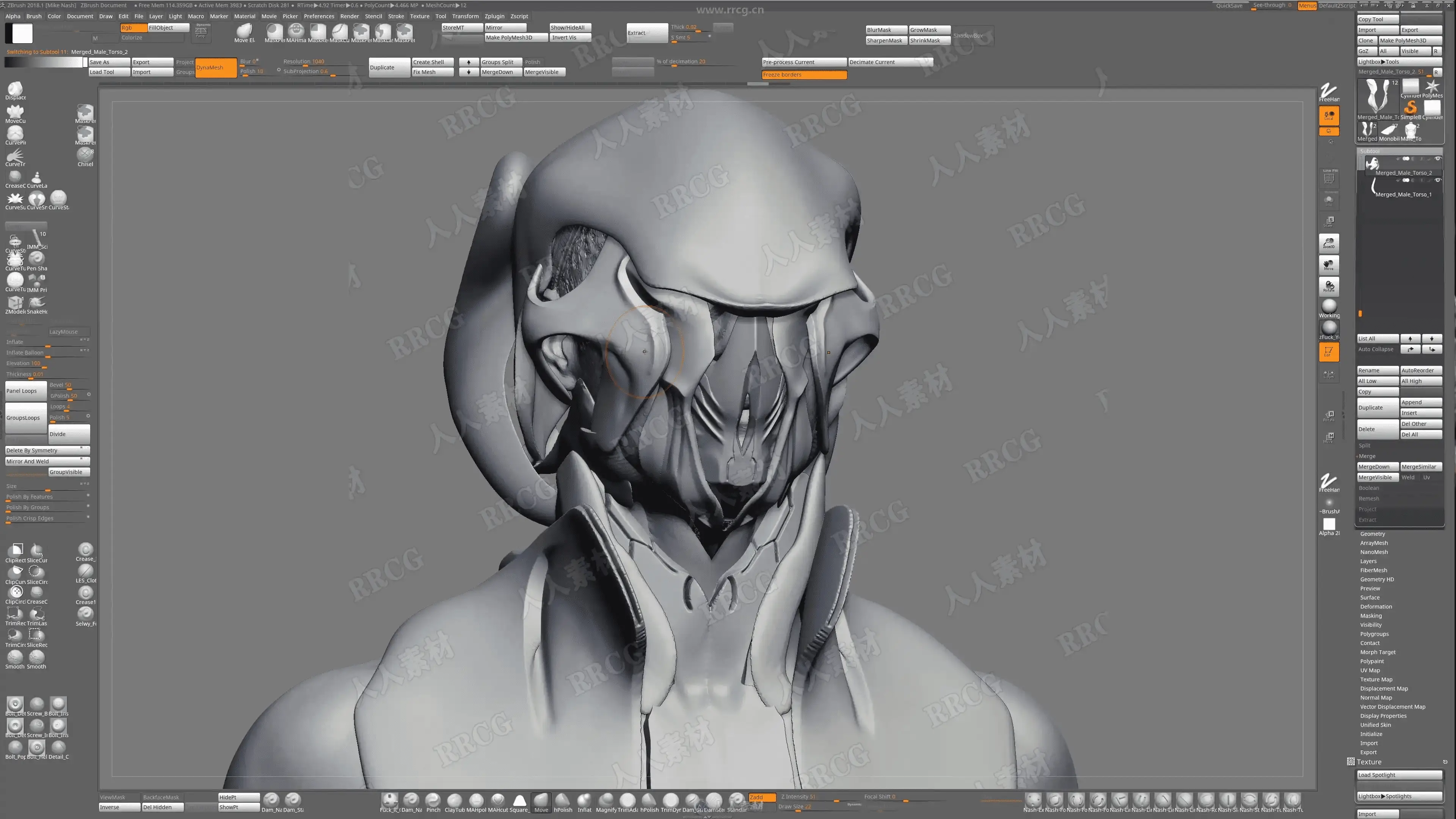
Task: Toggle Edit mode button
Action: pos(1329,351)
